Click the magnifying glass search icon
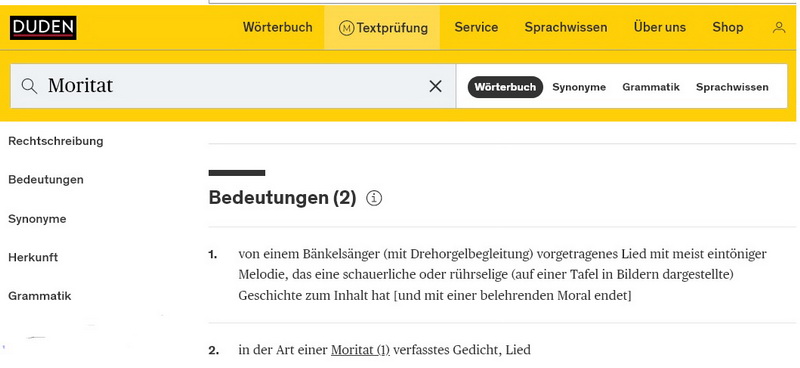Screen dimensions: 800x368 pos(30,86)
